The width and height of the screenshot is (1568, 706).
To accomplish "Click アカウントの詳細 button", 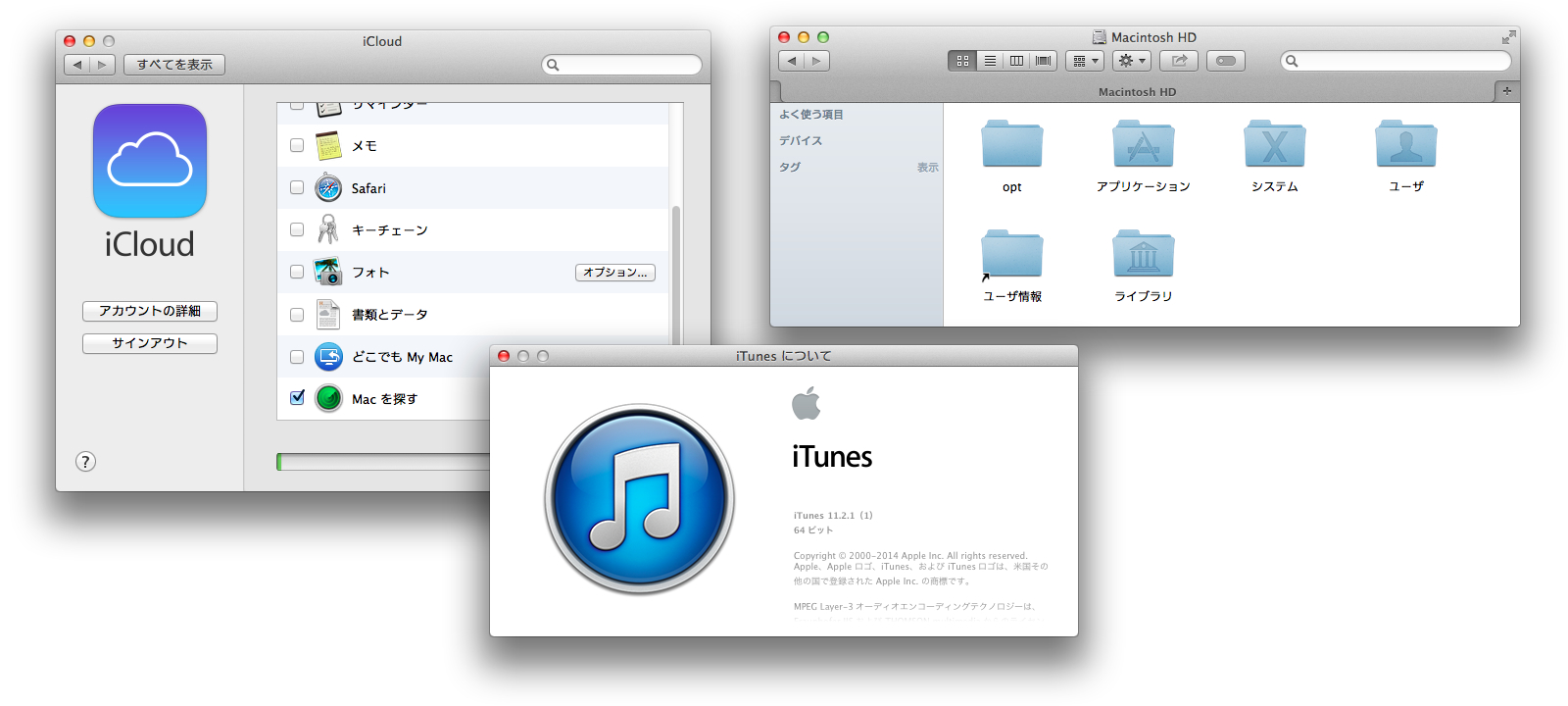I will (x=150, y=311).
